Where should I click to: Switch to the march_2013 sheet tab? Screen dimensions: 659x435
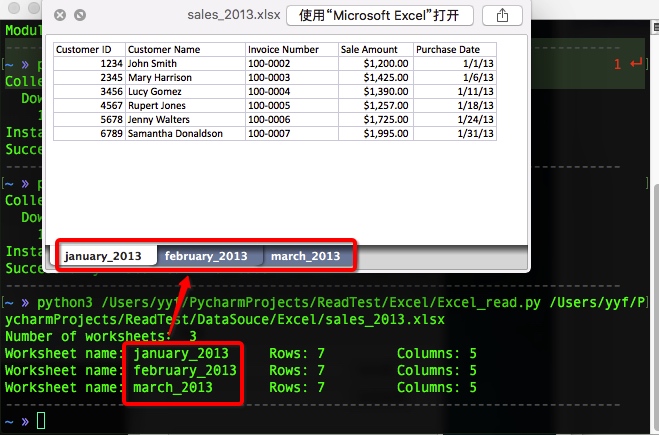pos(305,256)
